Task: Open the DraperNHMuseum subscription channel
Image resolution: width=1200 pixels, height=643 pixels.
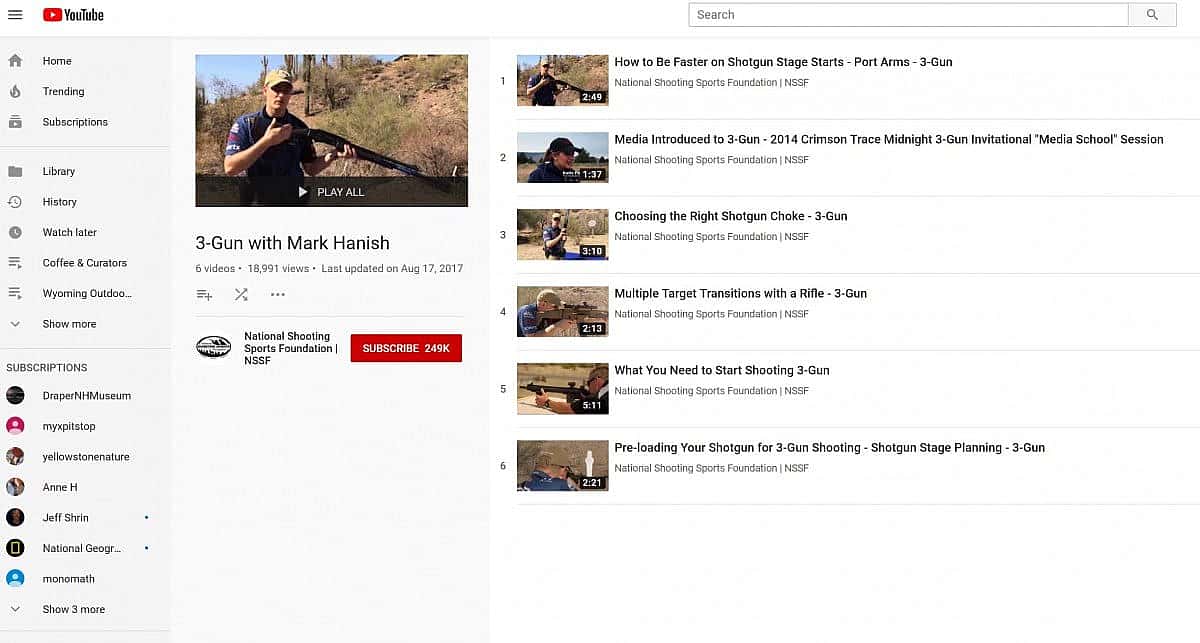Action: coord(86,396)
